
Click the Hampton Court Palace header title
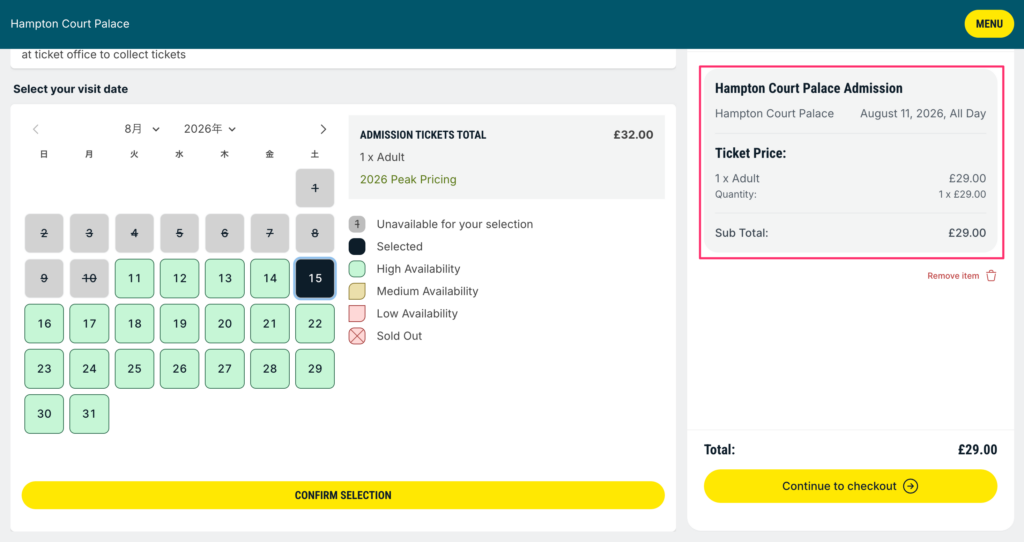tap(70, 24)
